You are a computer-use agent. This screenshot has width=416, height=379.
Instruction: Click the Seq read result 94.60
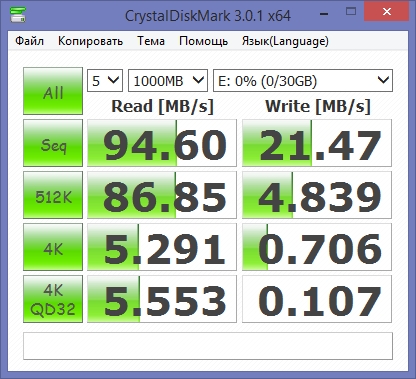162,143
